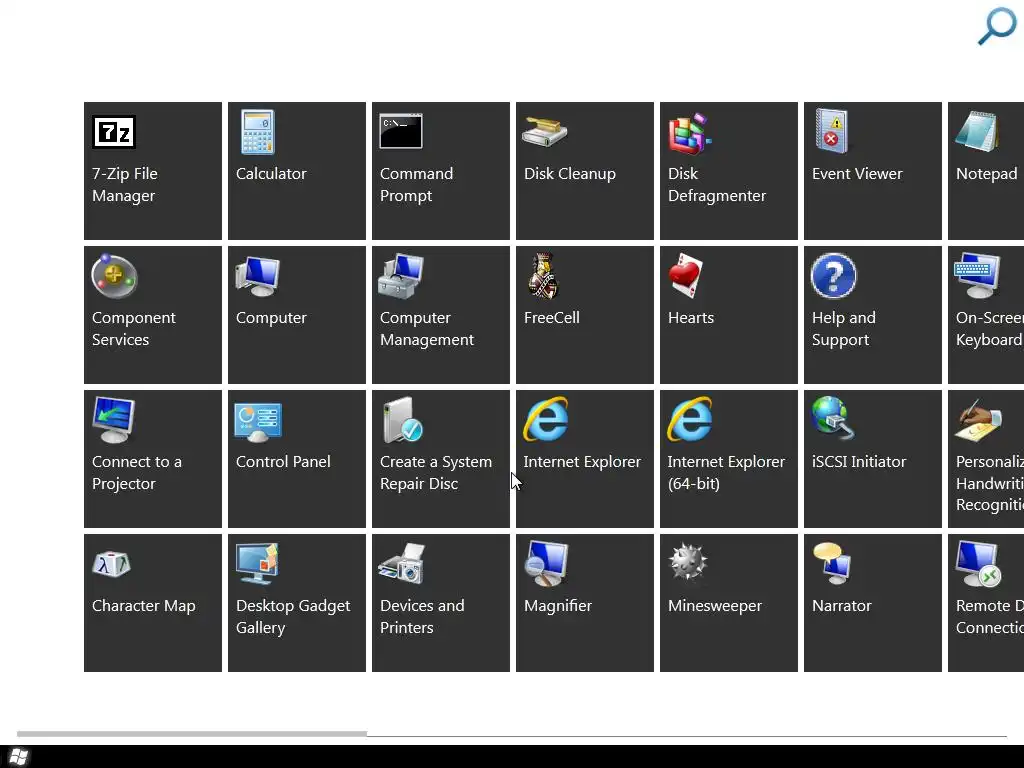This screenshot has height=768, width=1024.
Task: Launch Calculator from its icon
Action: coord(258,133)
